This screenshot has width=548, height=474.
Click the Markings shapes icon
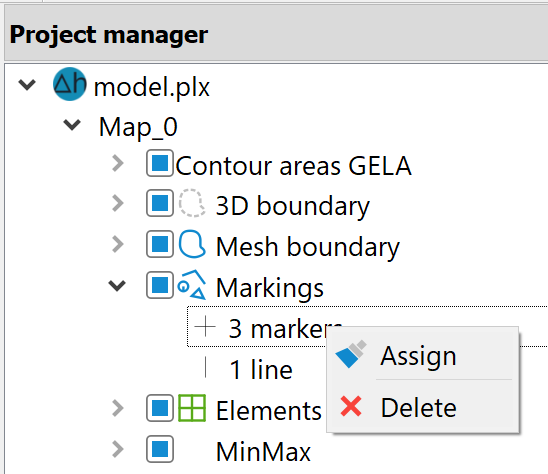tap(192, 285)
